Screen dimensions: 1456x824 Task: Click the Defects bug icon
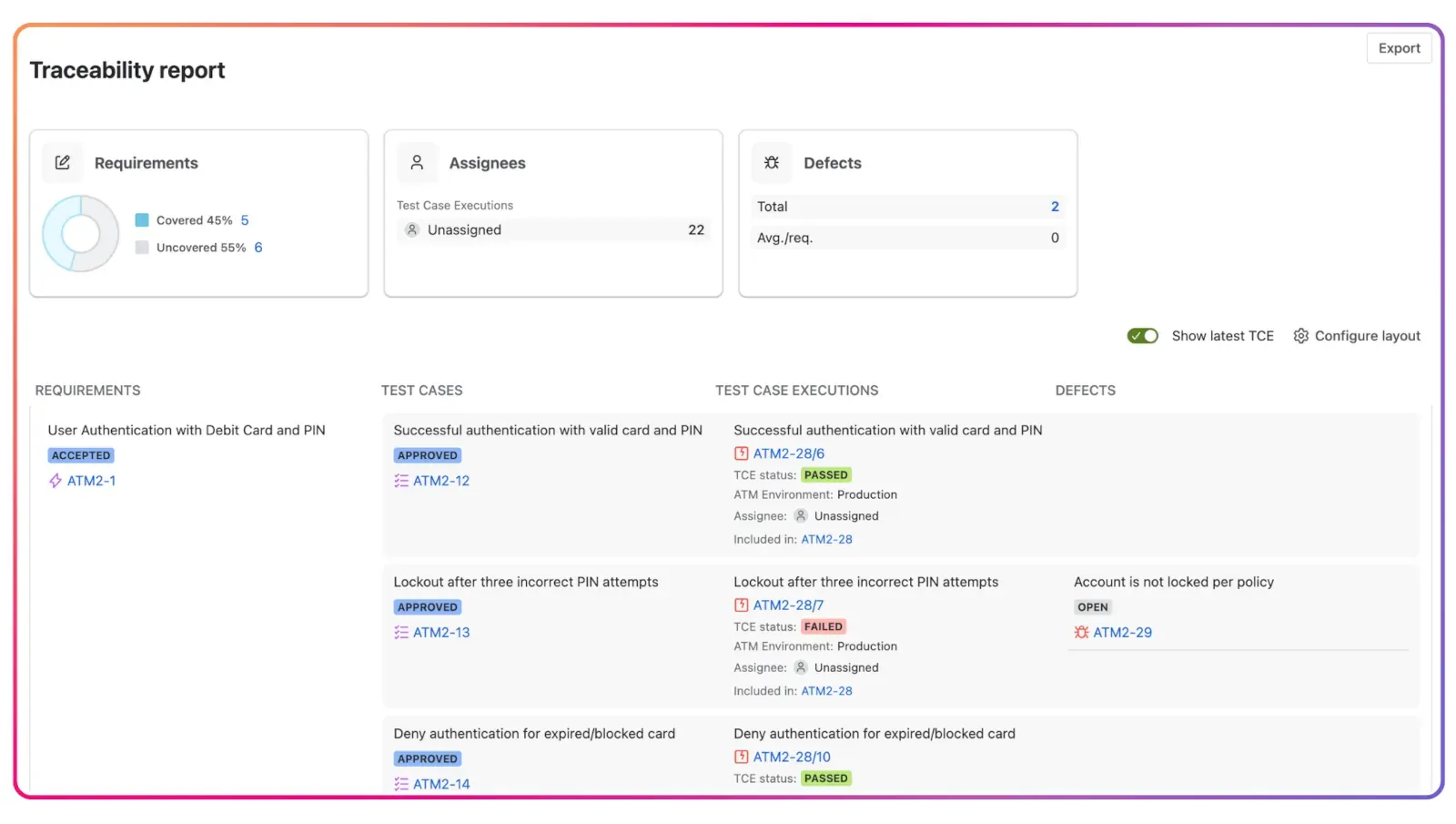(772, 163)
